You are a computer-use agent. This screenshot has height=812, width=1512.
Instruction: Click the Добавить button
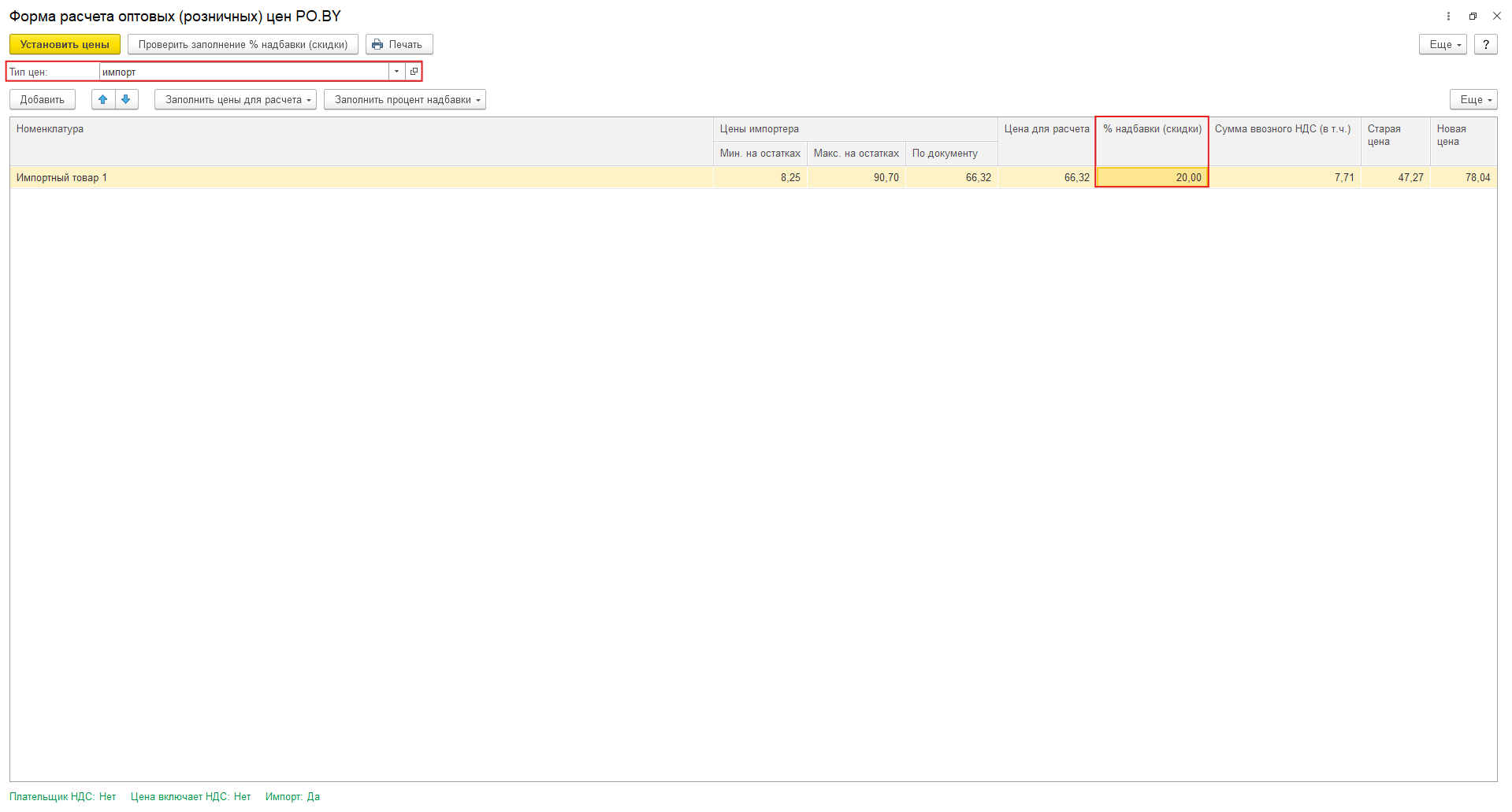click(43, 100)
